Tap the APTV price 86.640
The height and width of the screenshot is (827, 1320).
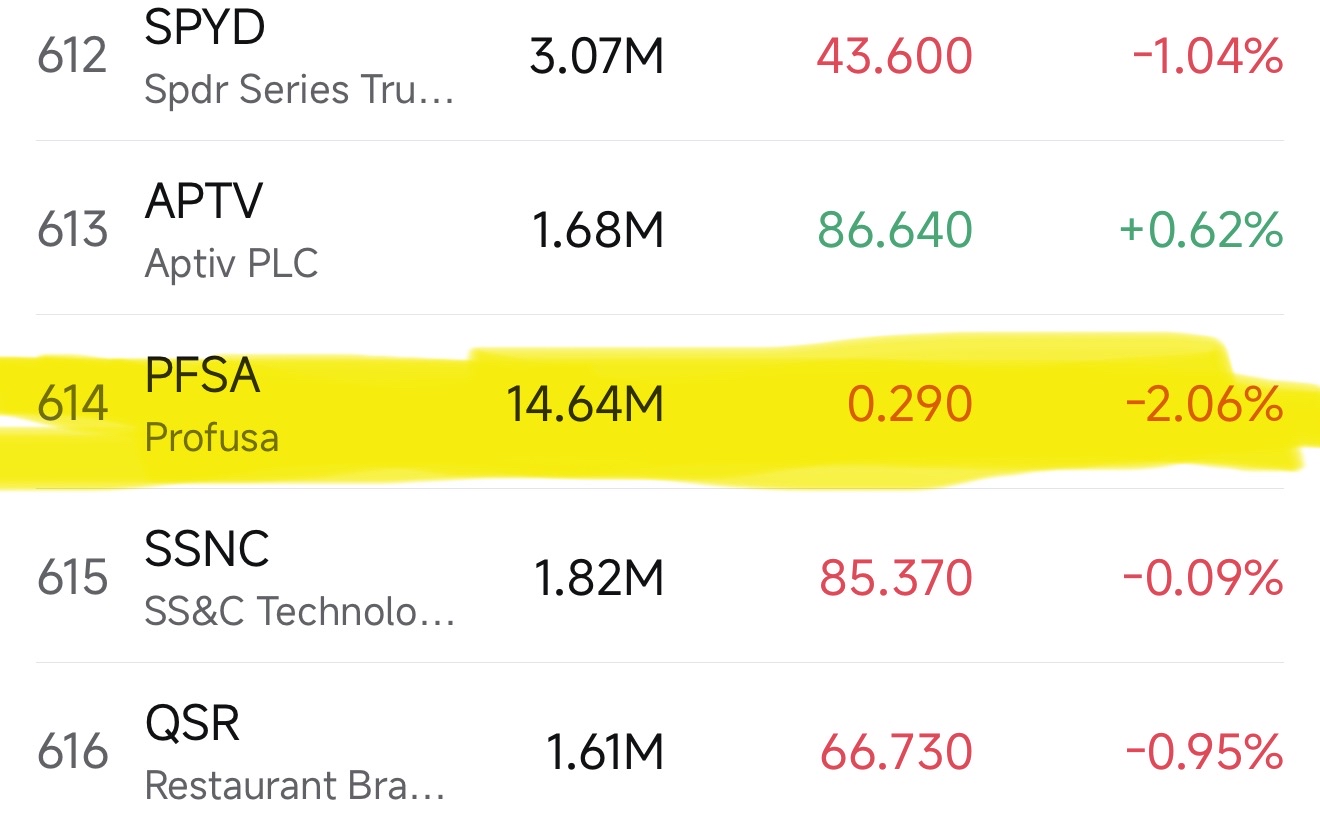tap(894, 231)
